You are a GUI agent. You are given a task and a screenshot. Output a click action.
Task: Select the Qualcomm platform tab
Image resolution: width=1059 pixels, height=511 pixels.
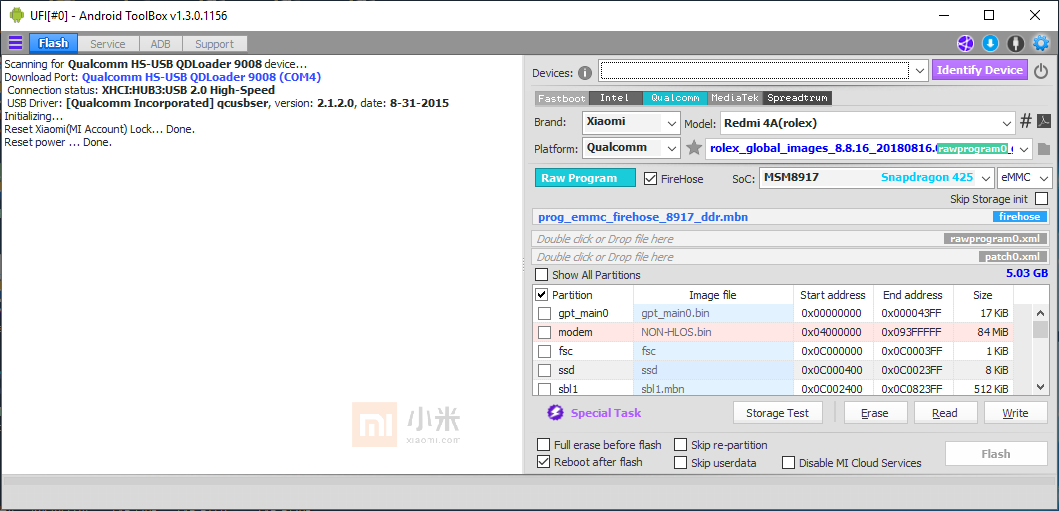(675, 98)
